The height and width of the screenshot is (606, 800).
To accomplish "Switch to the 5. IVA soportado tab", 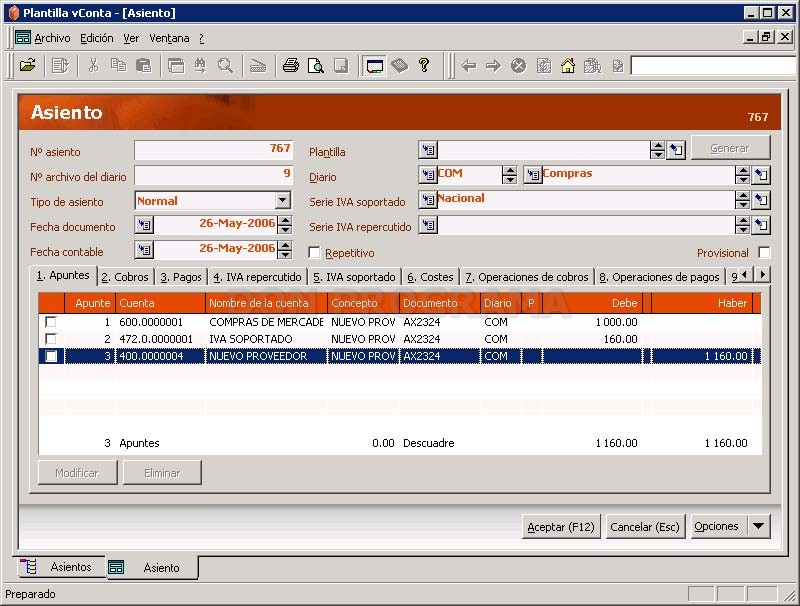I will coord(354,277).
